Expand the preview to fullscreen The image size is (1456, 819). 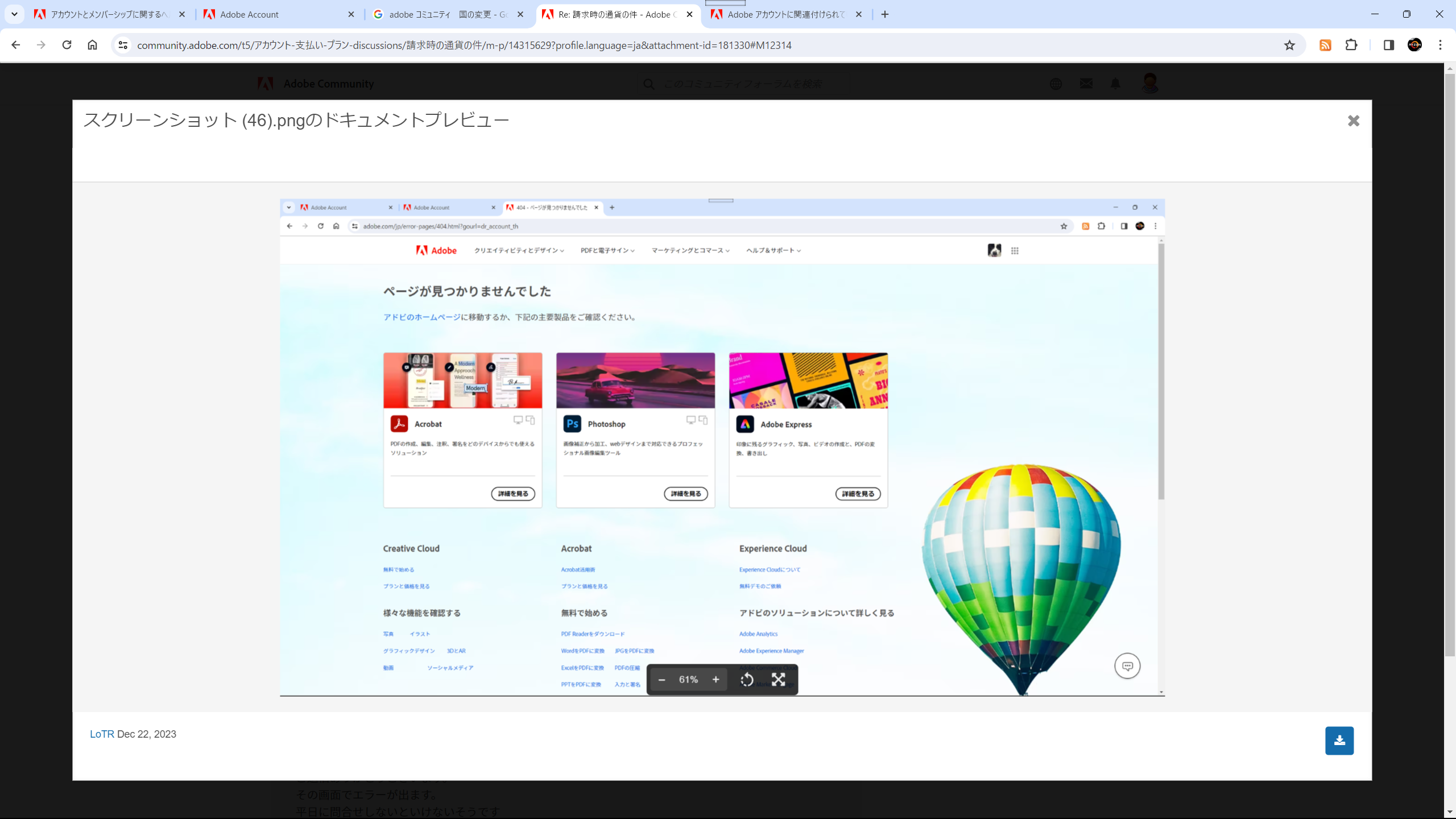point(778,680)
